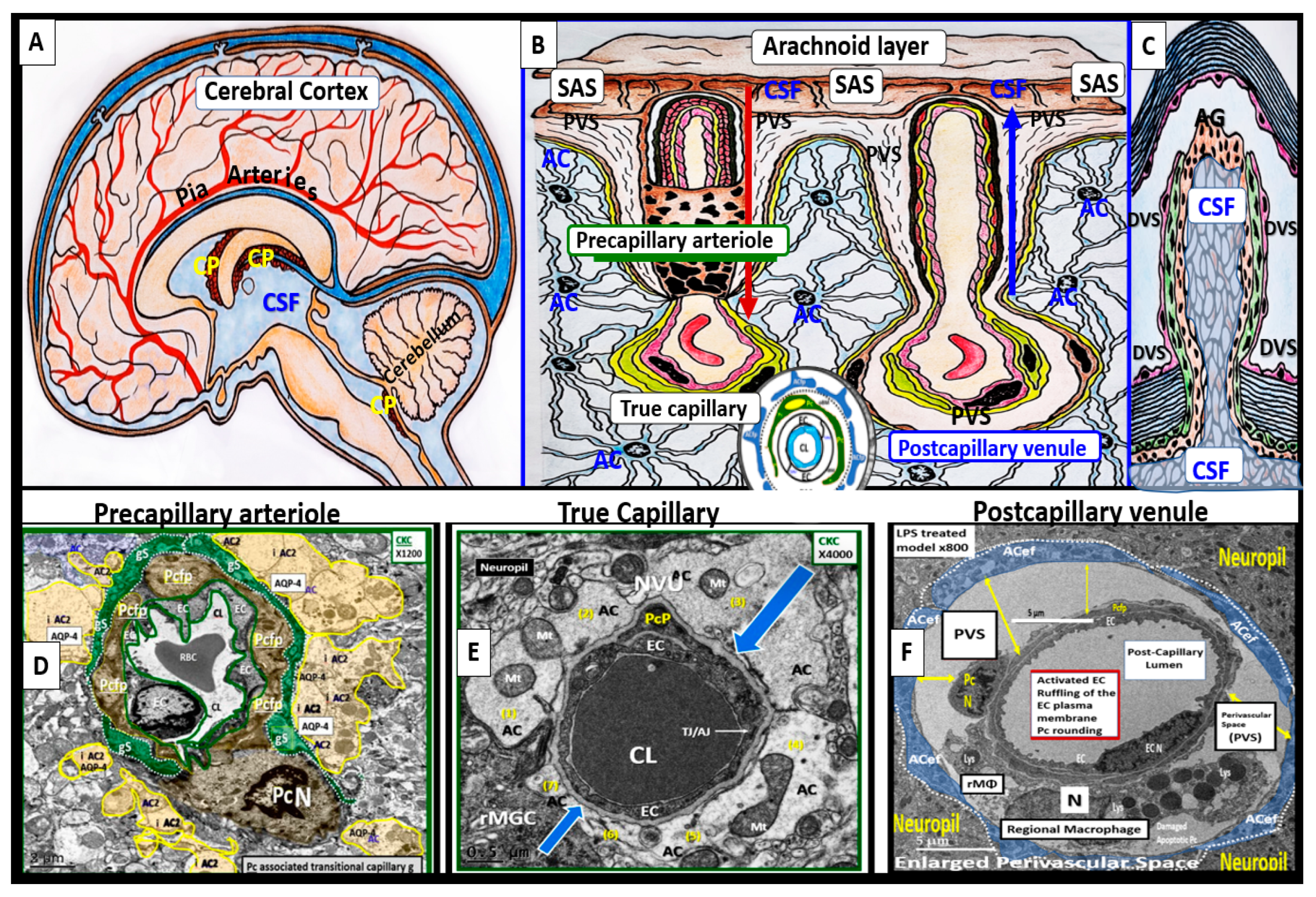The height and width of the screenshot is (897, 1316).
Task: Click the AG label in panel C
Action: coord(1209,118)
